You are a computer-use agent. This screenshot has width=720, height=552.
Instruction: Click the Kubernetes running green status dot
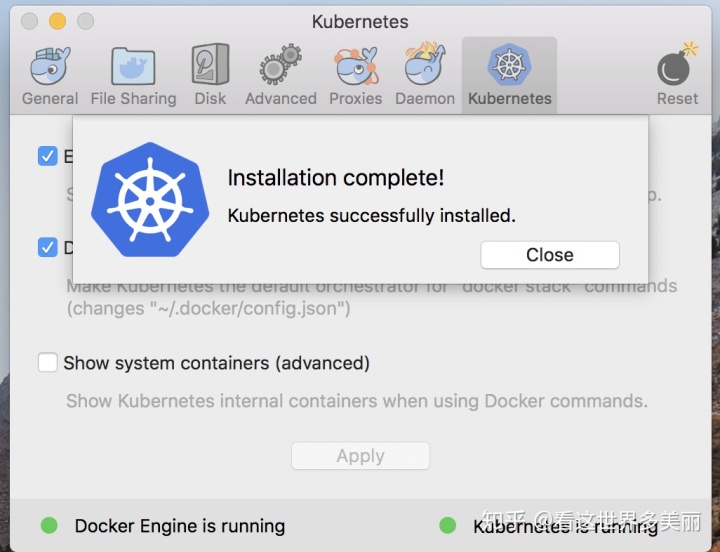pos(448,525)
